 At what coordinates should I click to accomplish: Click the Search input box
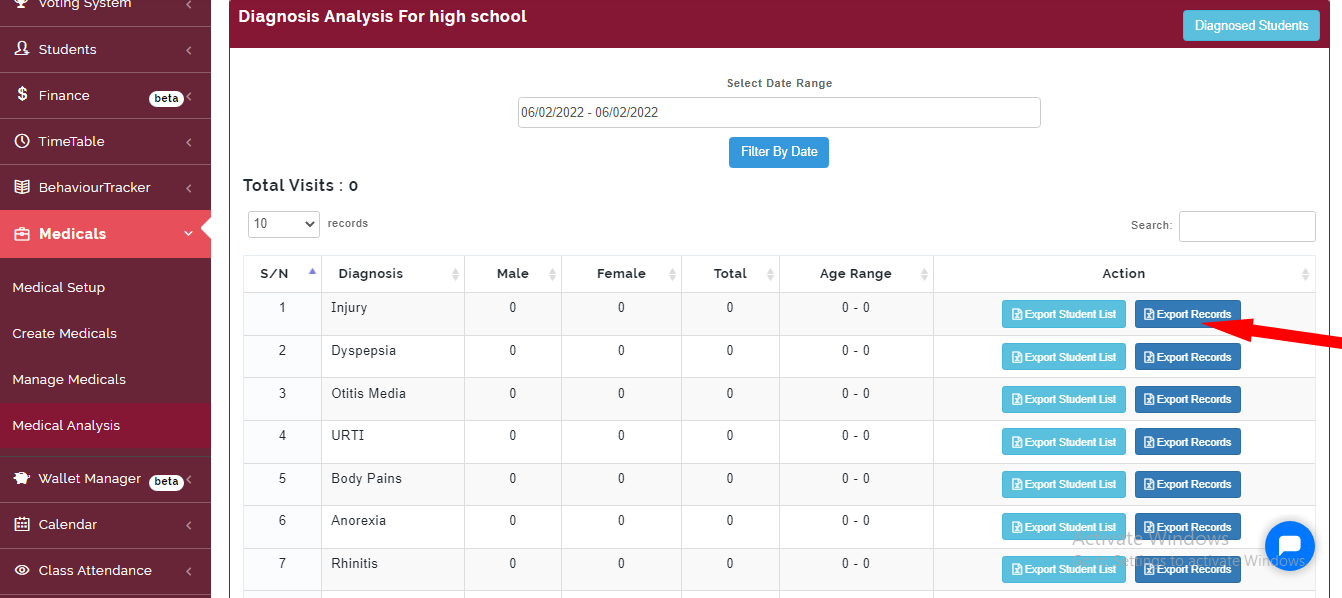(1247, 226)
